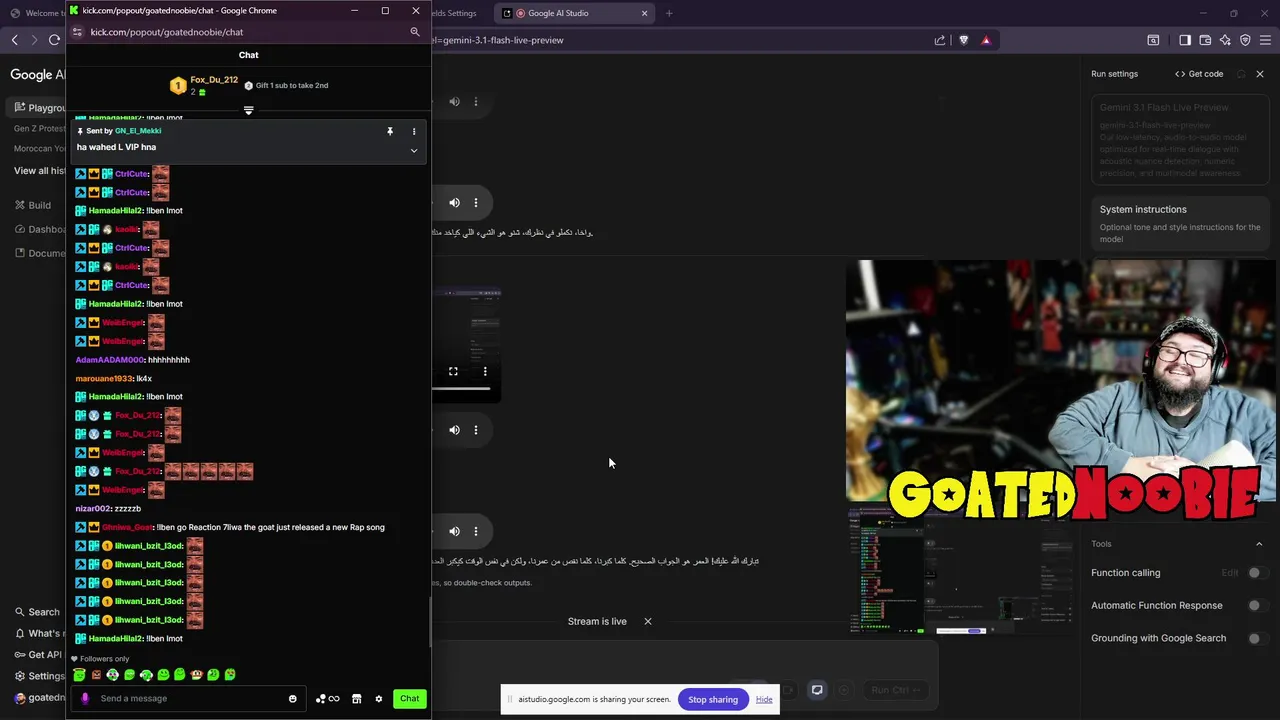
Task: Open a new Brave tab
Action: pos(669,13)
